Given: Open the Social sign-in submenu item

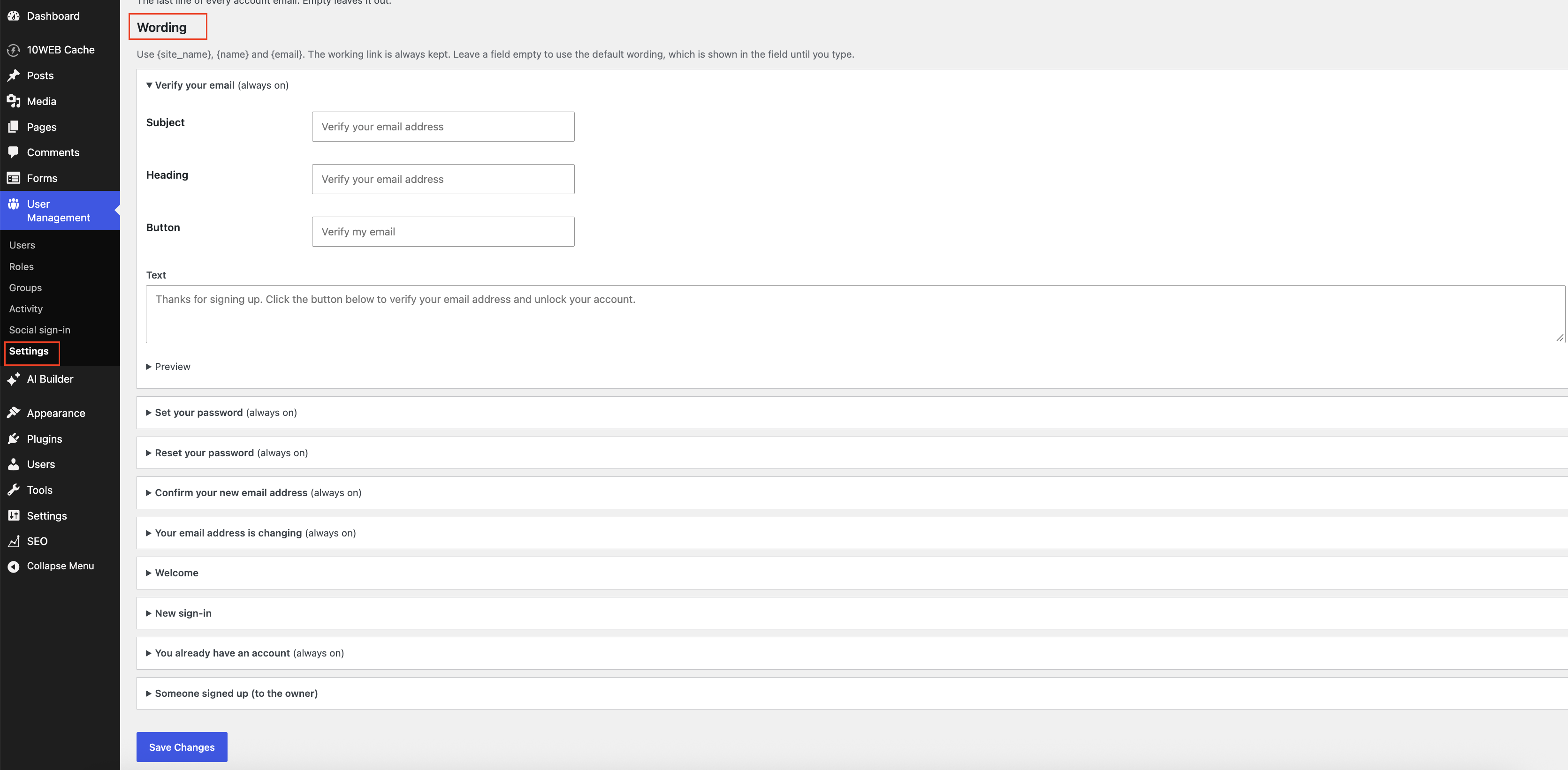Looking at the screenshot, I should [39, 330].
